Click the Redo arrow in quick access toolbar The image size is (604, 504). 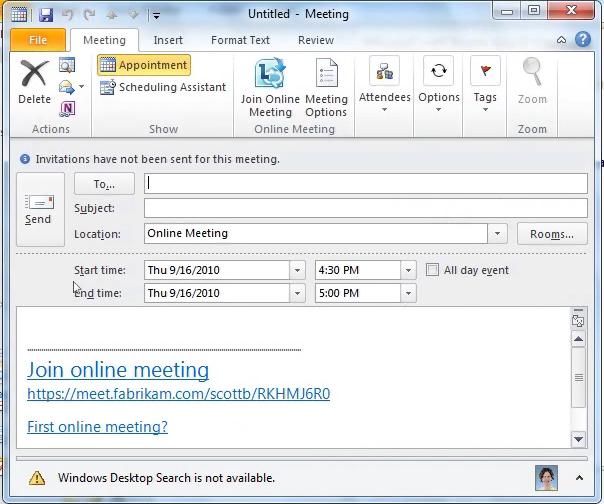click(89, 15)
